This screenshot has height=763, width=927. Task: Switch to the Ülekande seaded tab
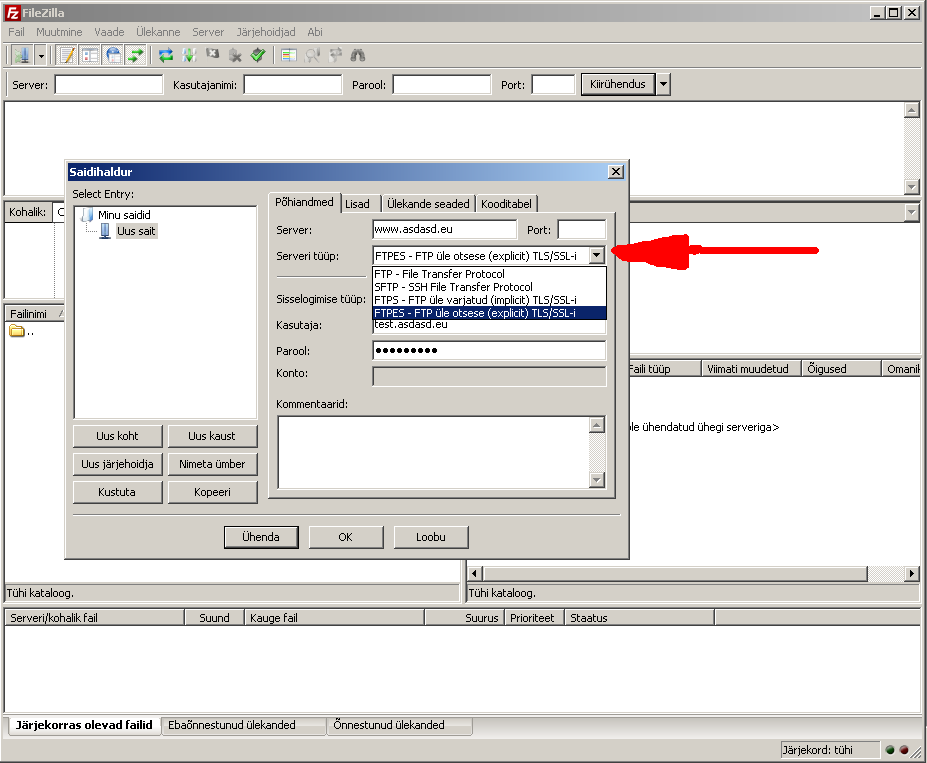pyautogui.click(x=428, y=204)
